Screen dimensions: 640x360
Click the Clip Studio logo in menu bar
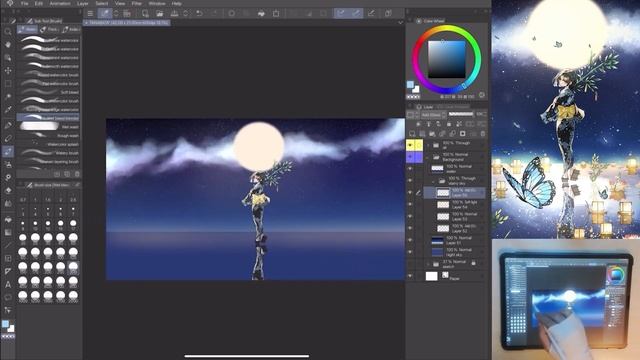click(x=10, y=3)
